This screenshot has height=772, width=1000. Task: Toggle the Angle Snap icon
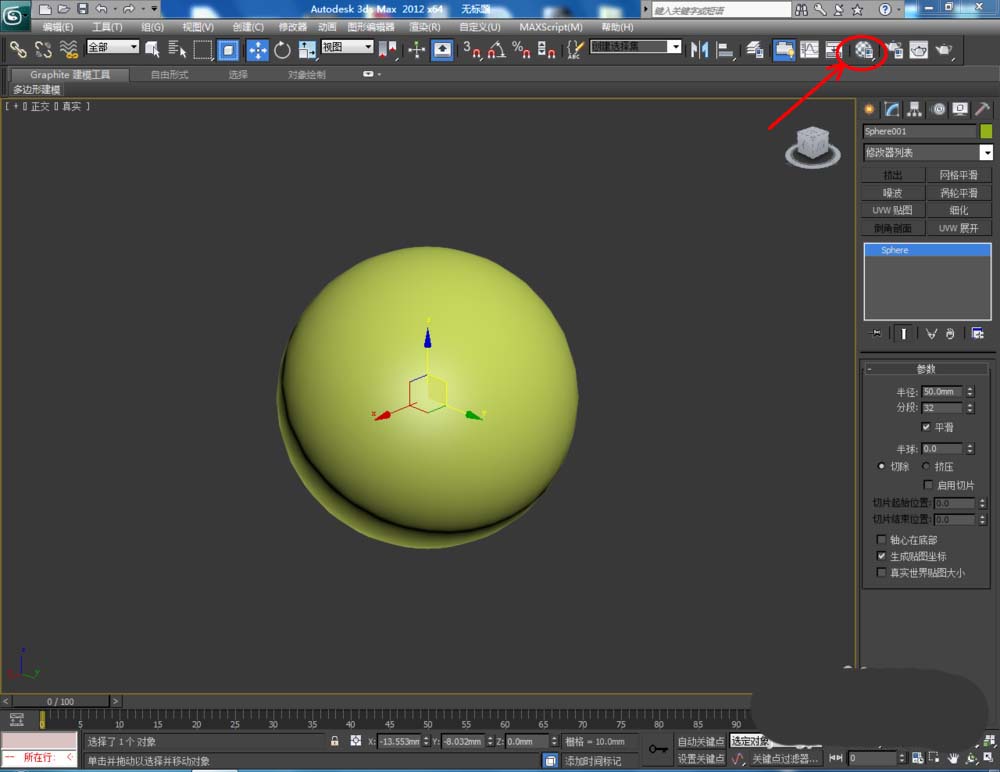pyautogui.click(x=497, y=49)
